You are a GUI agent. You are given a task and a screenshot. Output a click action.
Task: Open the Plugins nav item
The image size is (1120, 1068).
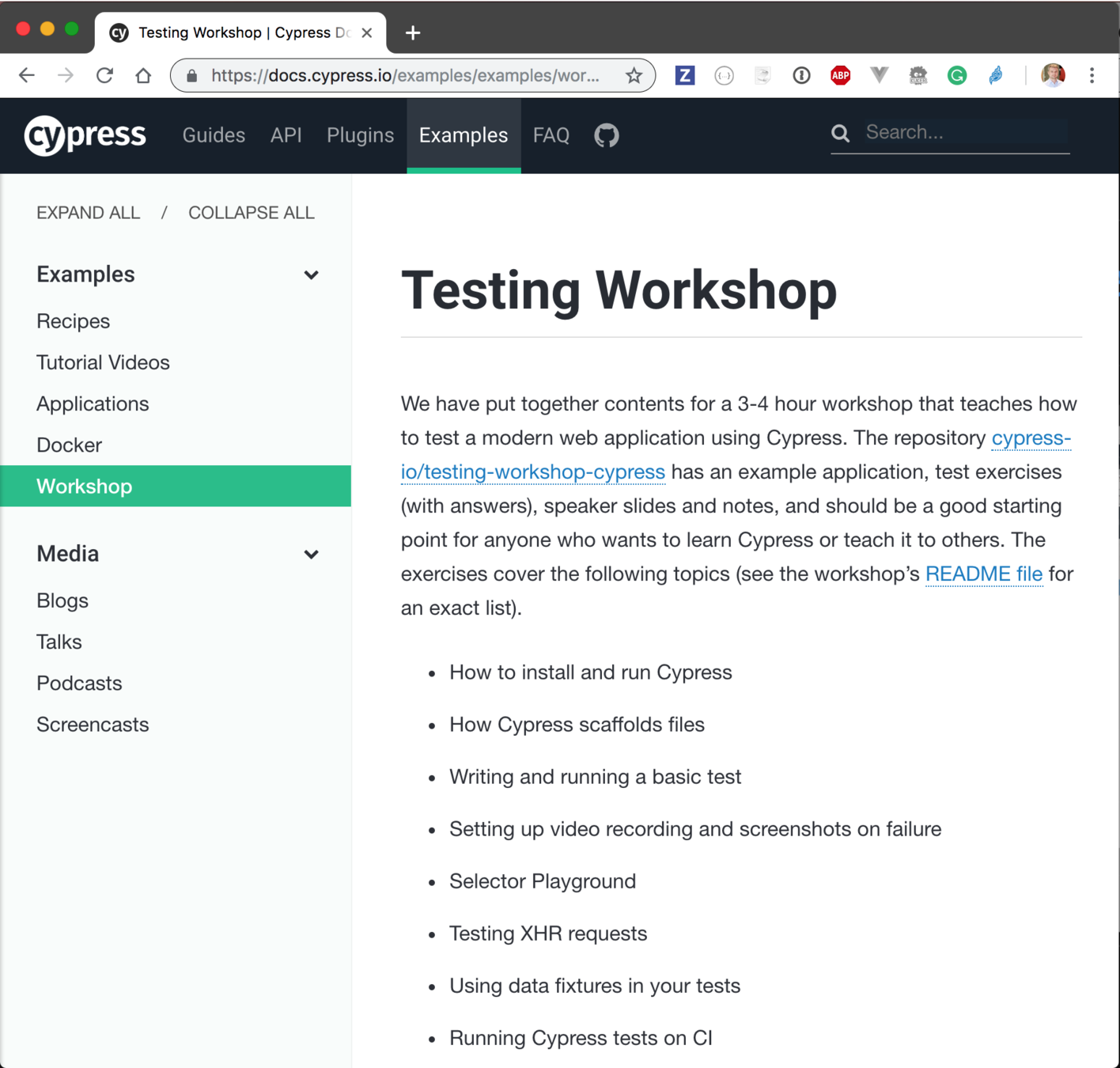(360, 135)
